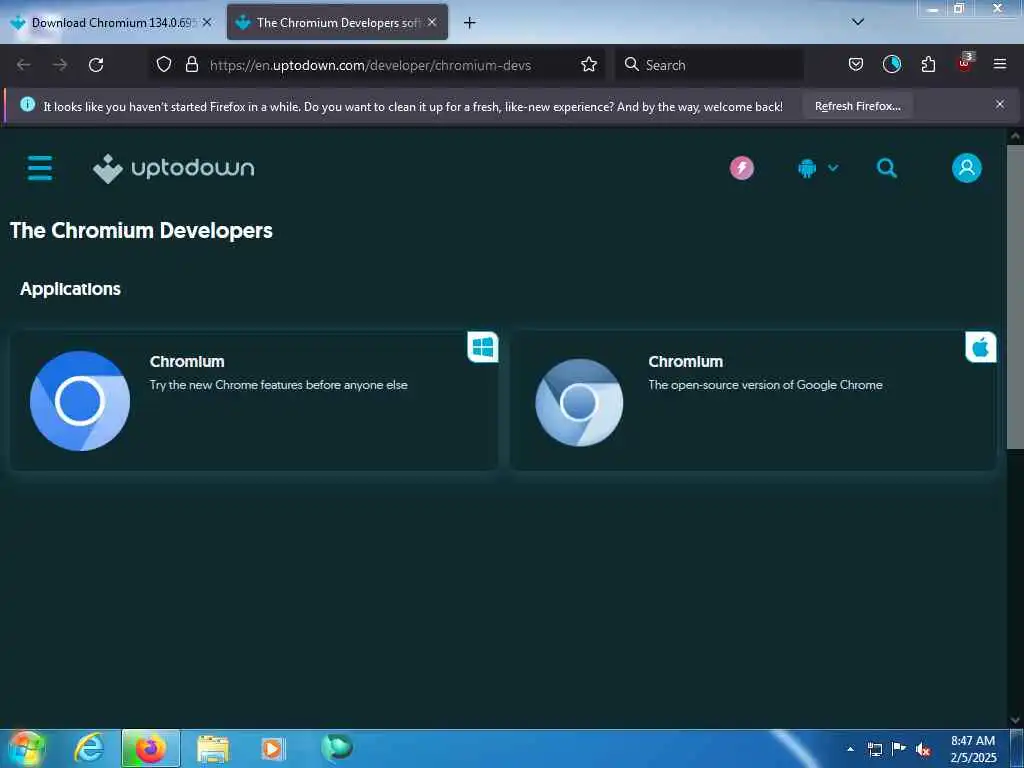Open the Firefox application menu

[1000, 64]
